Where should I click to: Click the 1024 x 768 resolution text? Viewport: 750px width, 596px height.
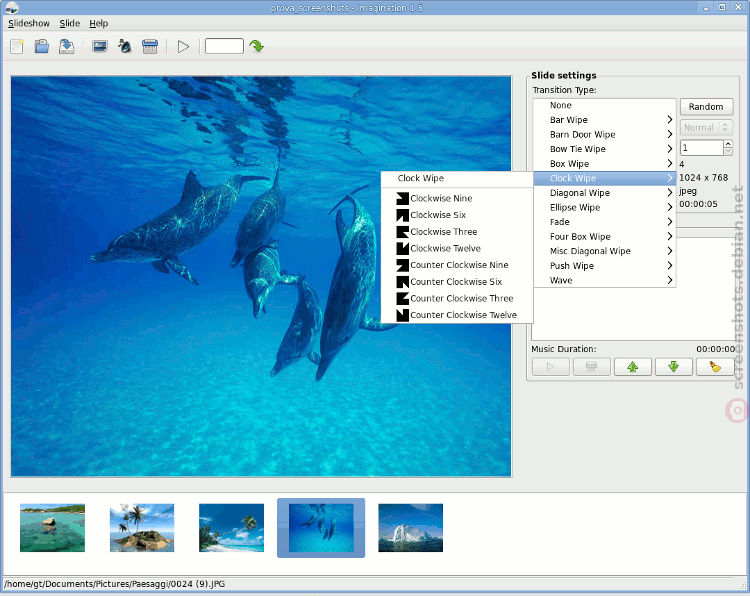(704, 177)
